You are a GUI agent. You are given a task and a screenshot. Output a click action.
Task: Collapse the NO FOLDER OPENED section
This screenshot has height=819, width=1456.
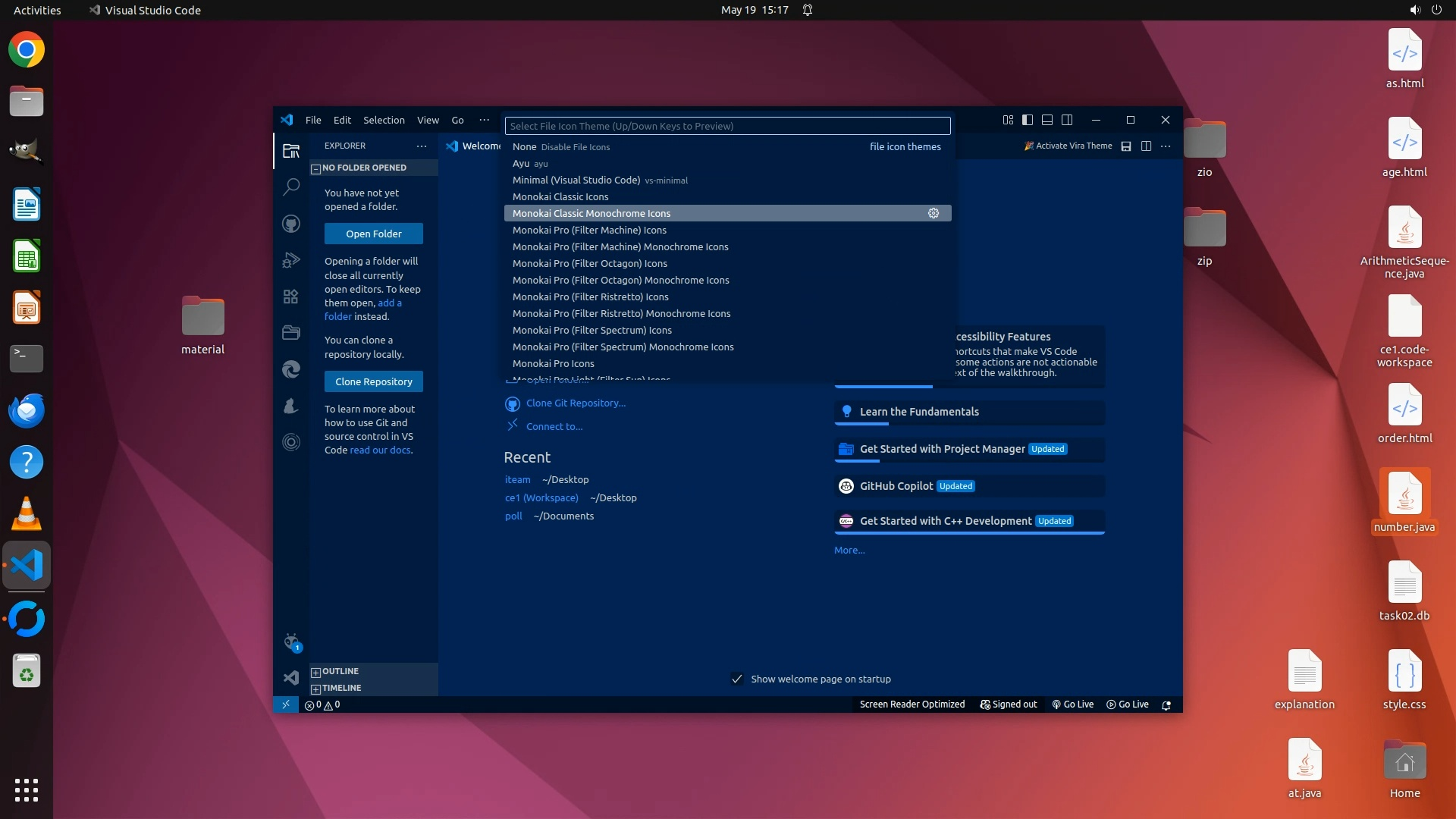[364, 168]
